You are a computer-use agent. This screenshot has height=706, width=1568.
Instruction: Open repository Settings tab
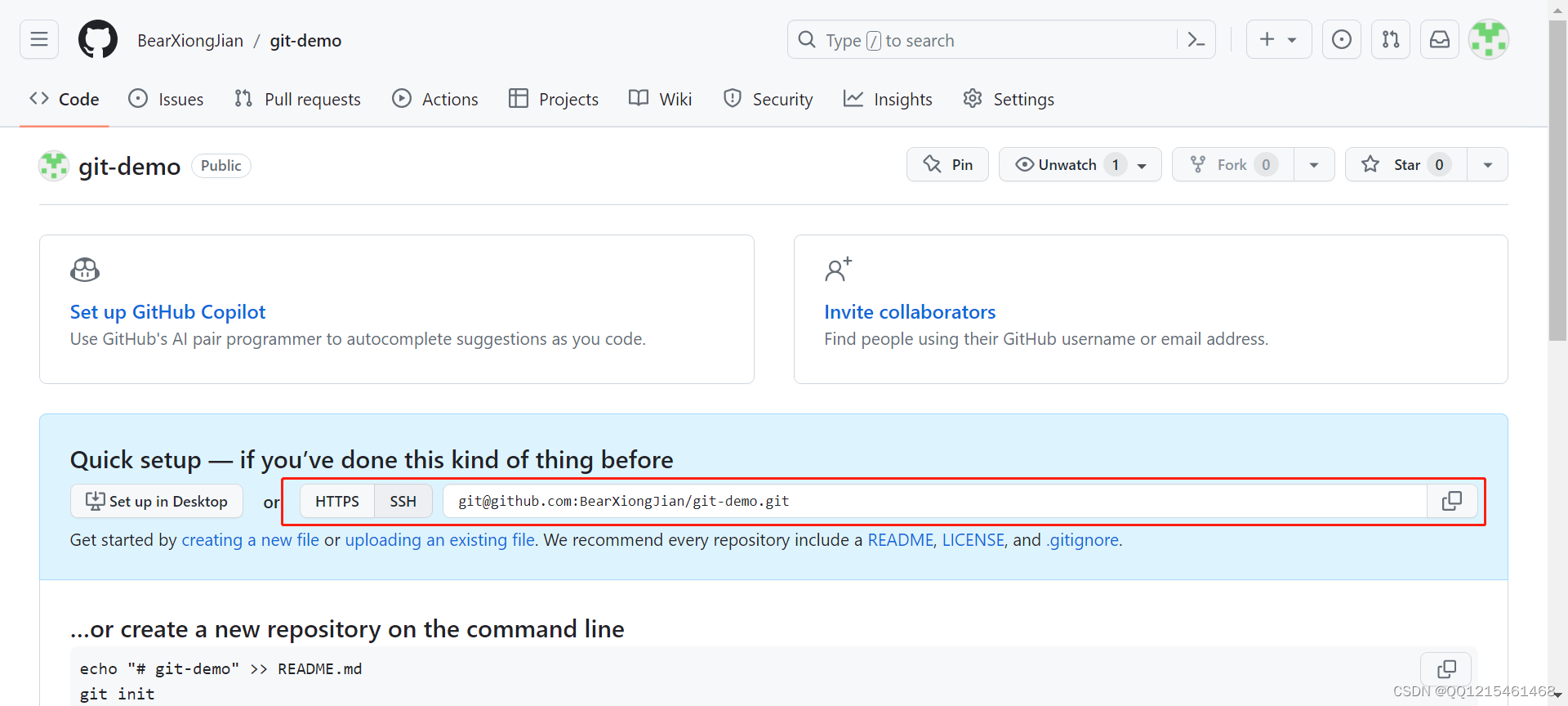1009,99
